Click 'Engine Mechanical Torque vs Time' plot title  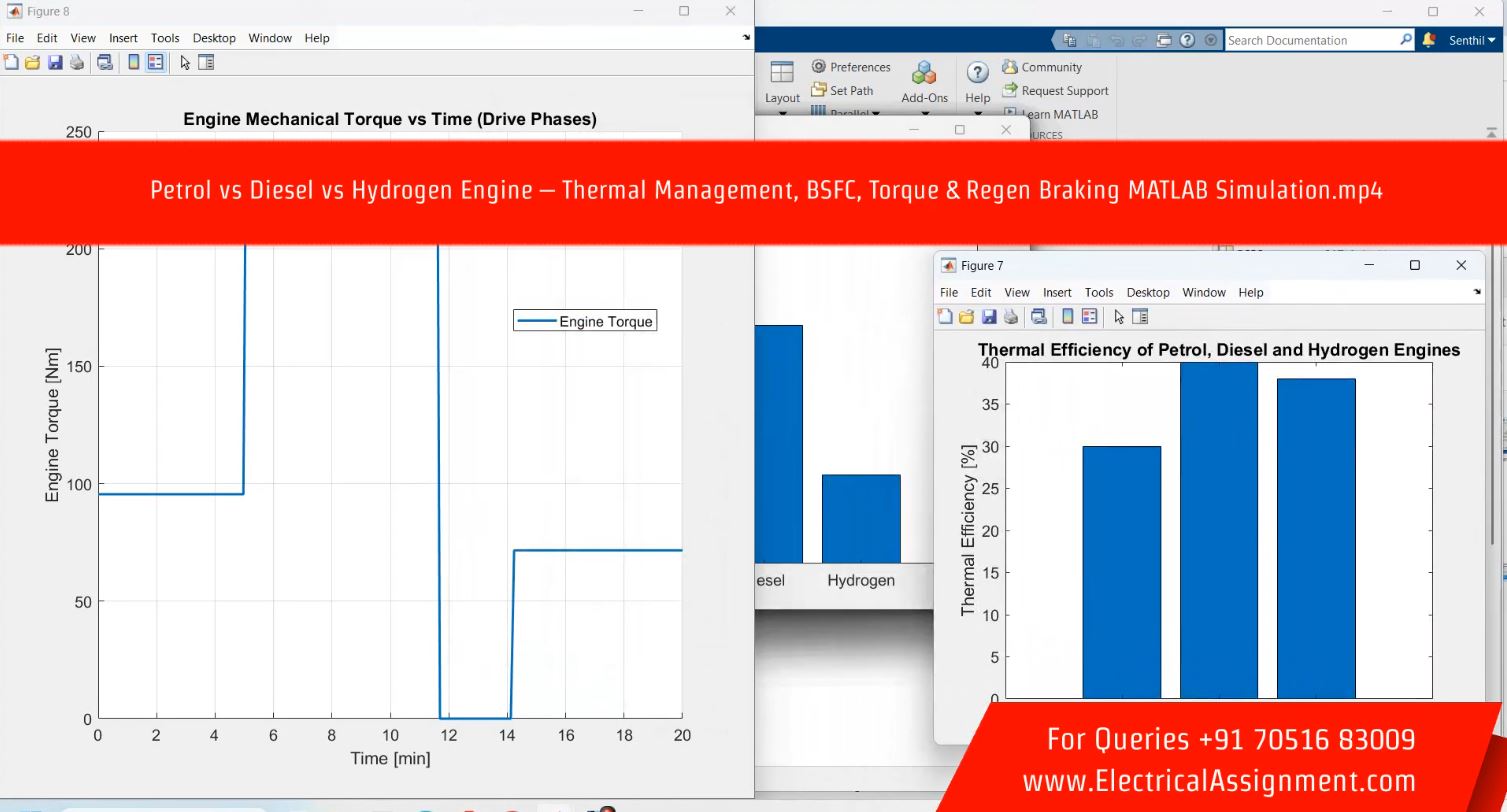click(x=390, y=119)
